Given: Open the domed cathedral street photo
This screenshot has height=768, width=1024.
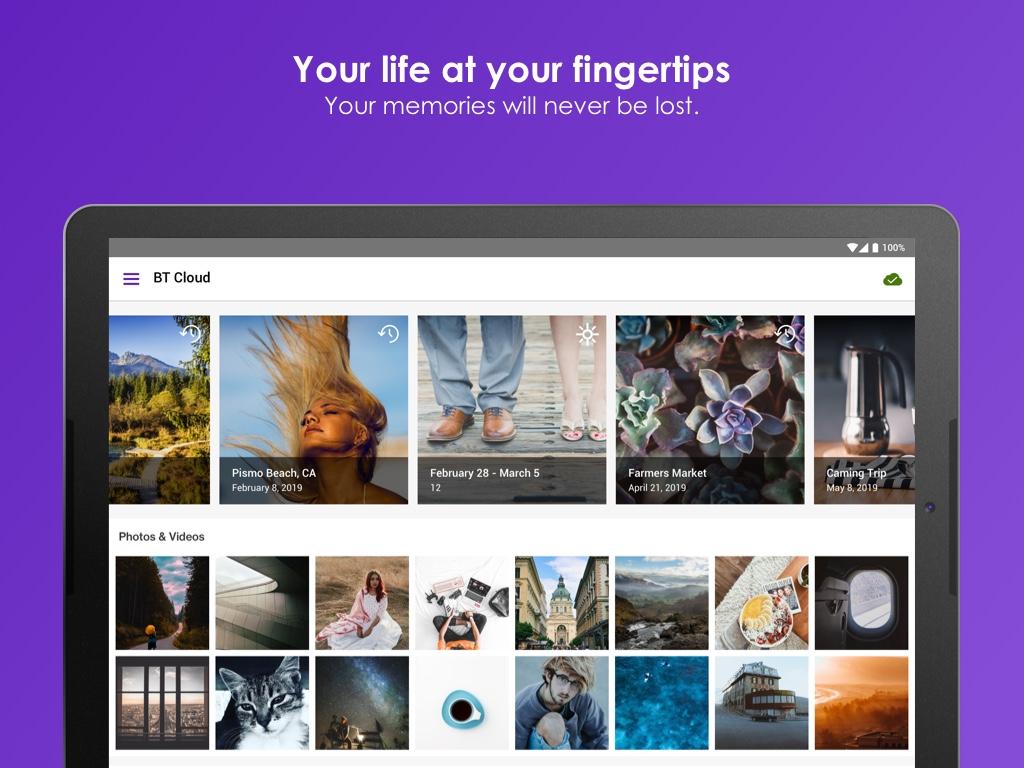Looking at the screenshot, I should pyautogui.click(x=562, y=603).
